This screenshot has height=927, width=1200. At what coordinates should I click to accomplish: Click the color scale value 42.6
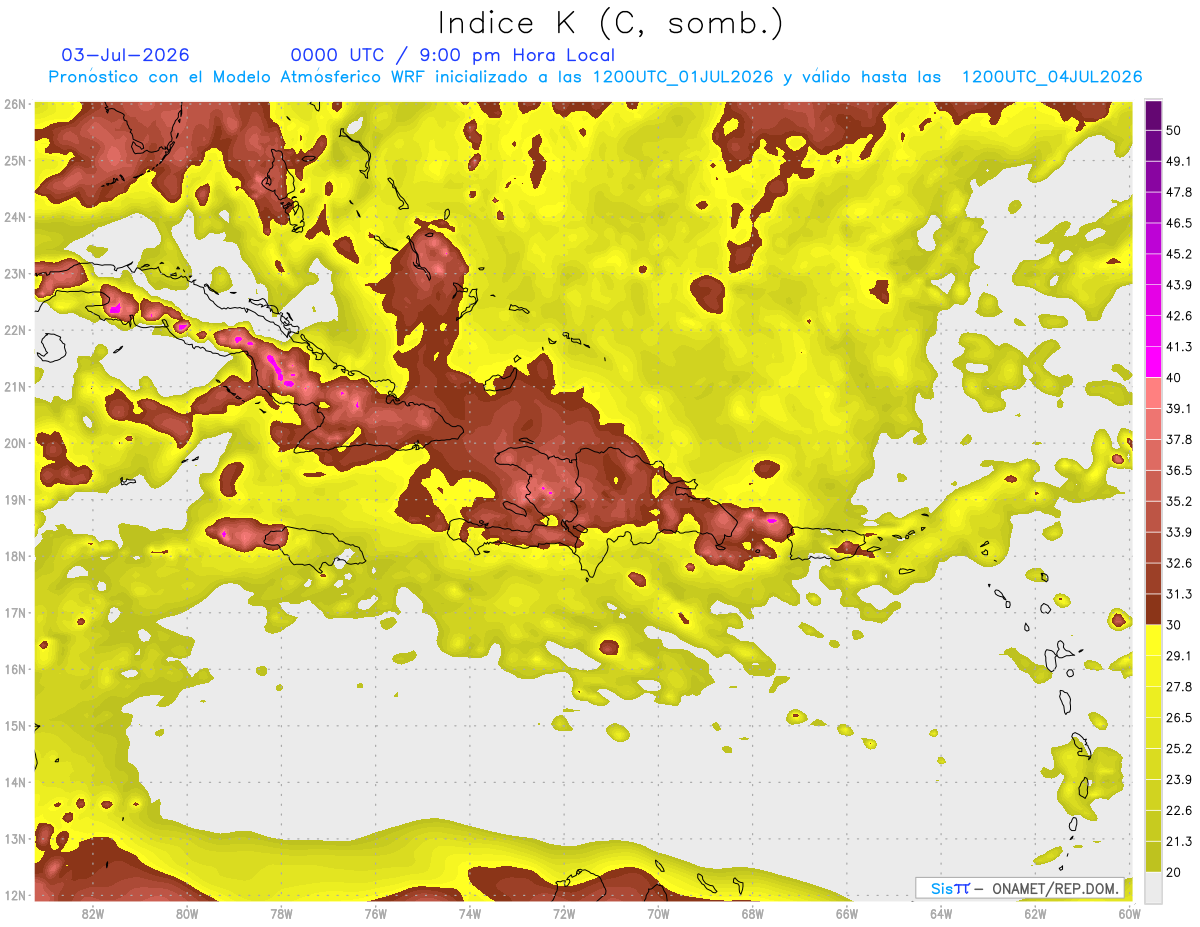click(x=1179, y=316)
